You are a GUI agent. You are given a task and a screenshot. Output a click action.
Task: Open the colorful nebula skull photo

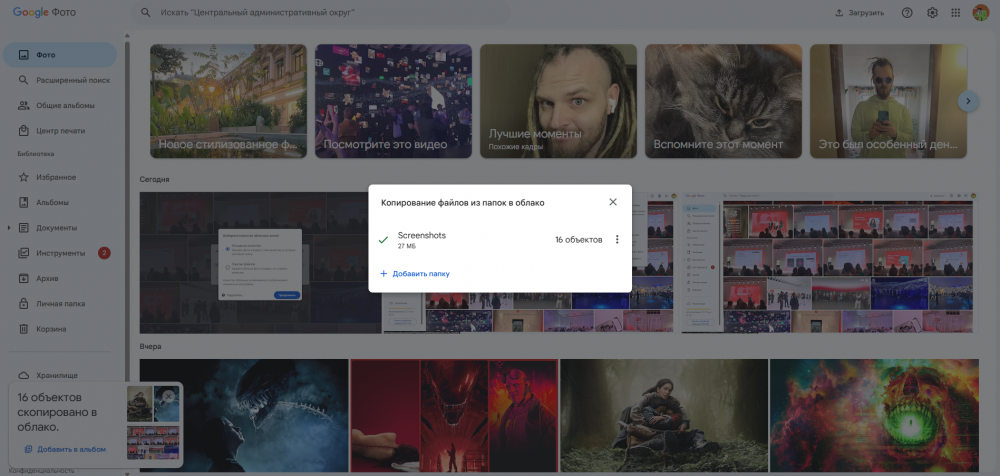point(874,416)
